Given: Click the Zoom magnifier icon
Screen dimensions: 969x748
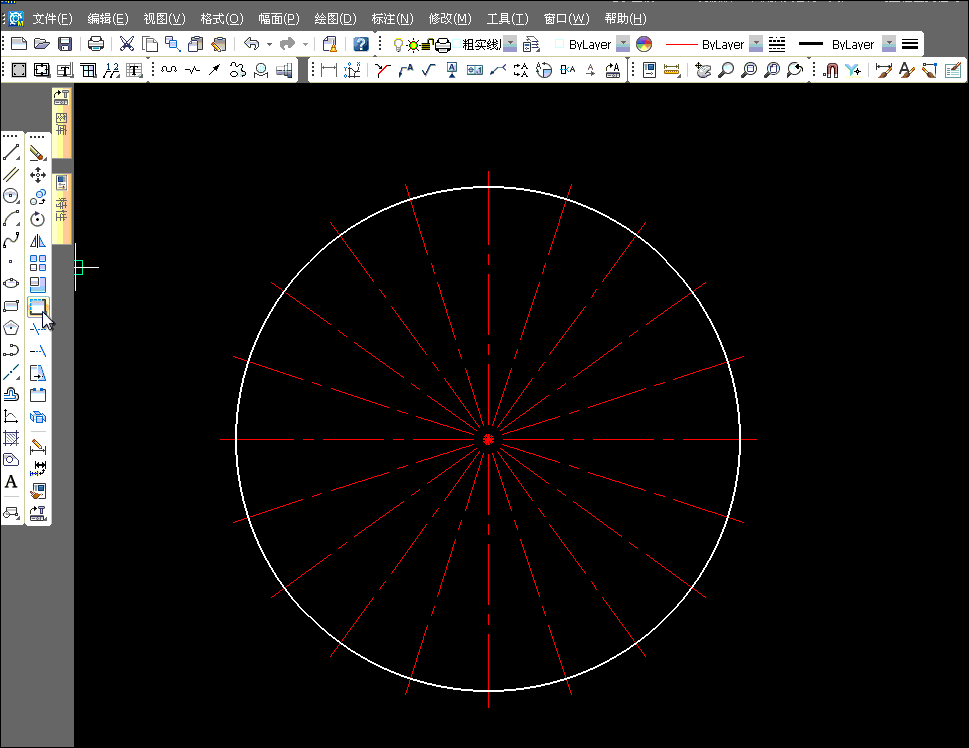Looking at the screenshot, I should pos(725,70).
